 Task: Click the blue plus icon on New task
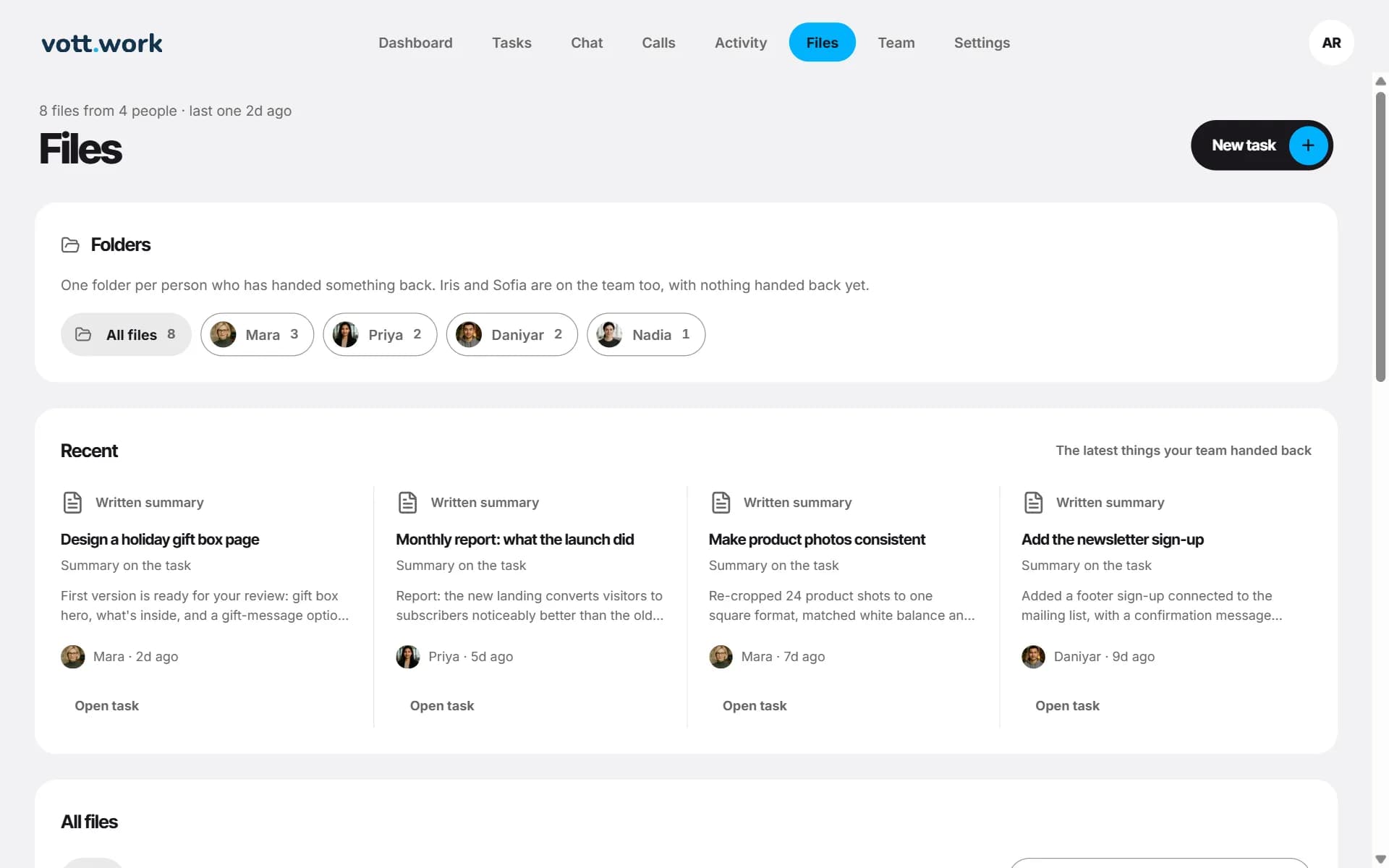coord(1308,145)
